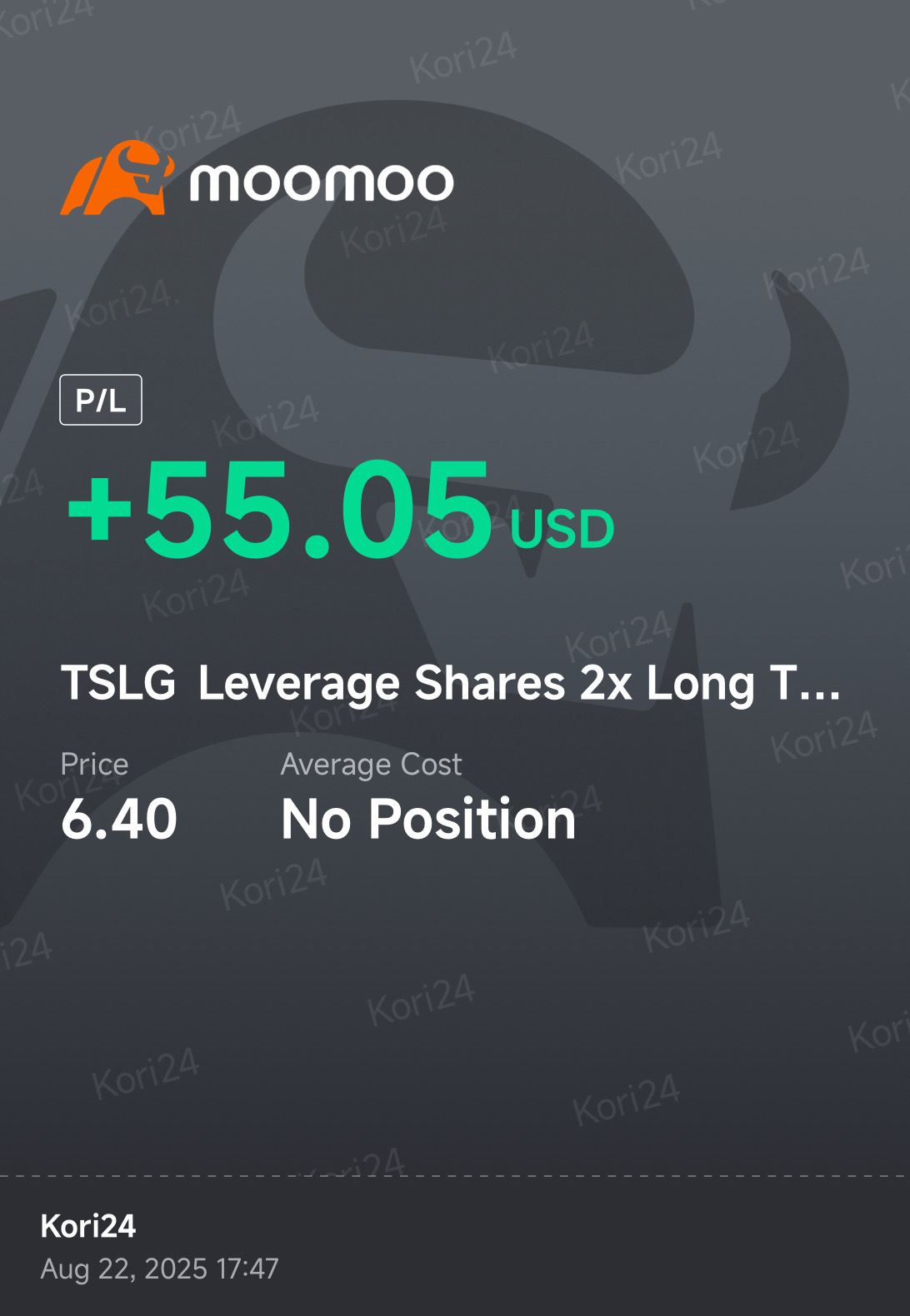Open the Leverage Shares 2x Long name
Viewport: 910px width, 1316px height.
click(475, 685)
